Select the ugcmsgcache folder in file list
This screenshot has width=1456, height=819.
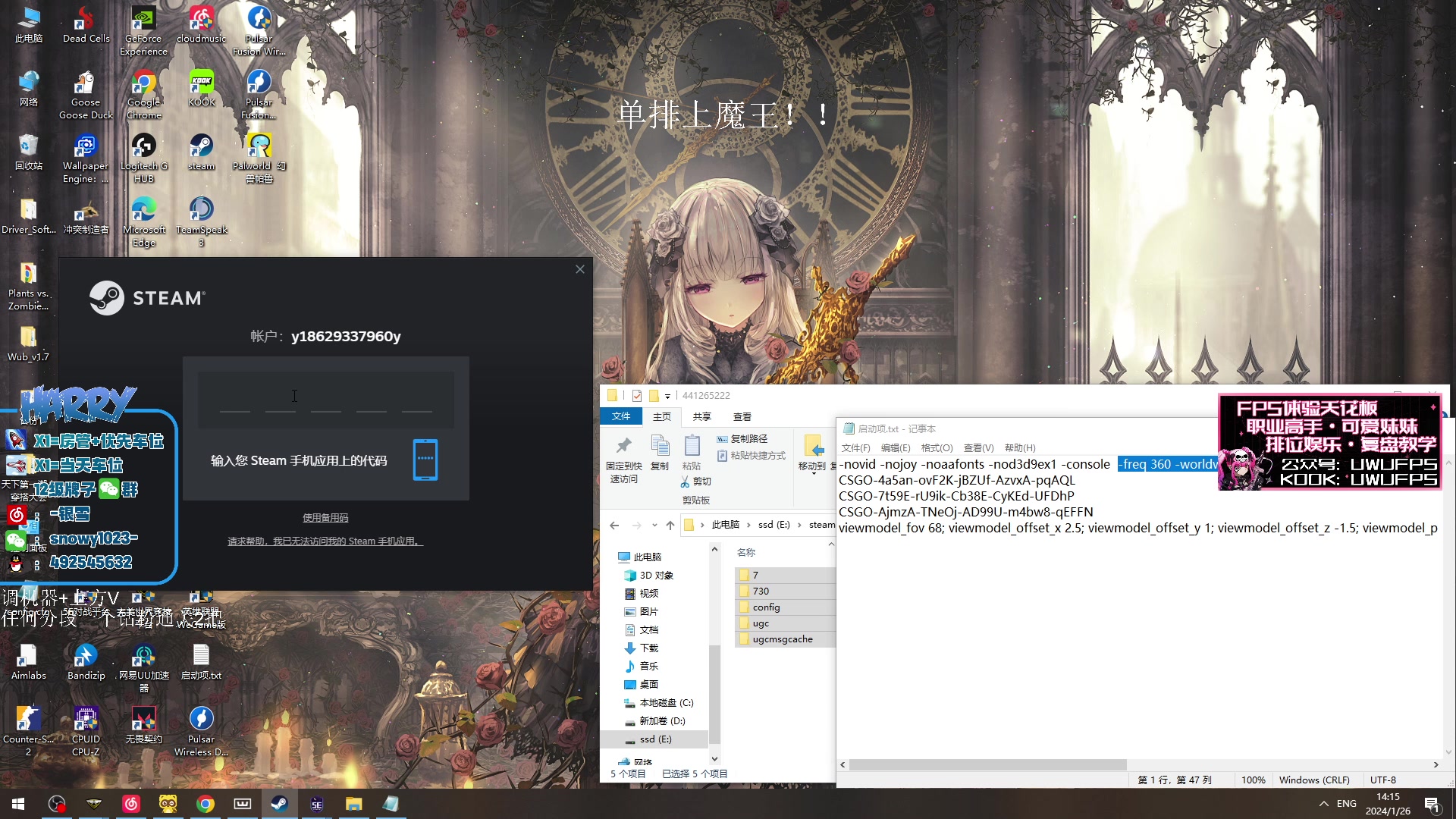786,639
